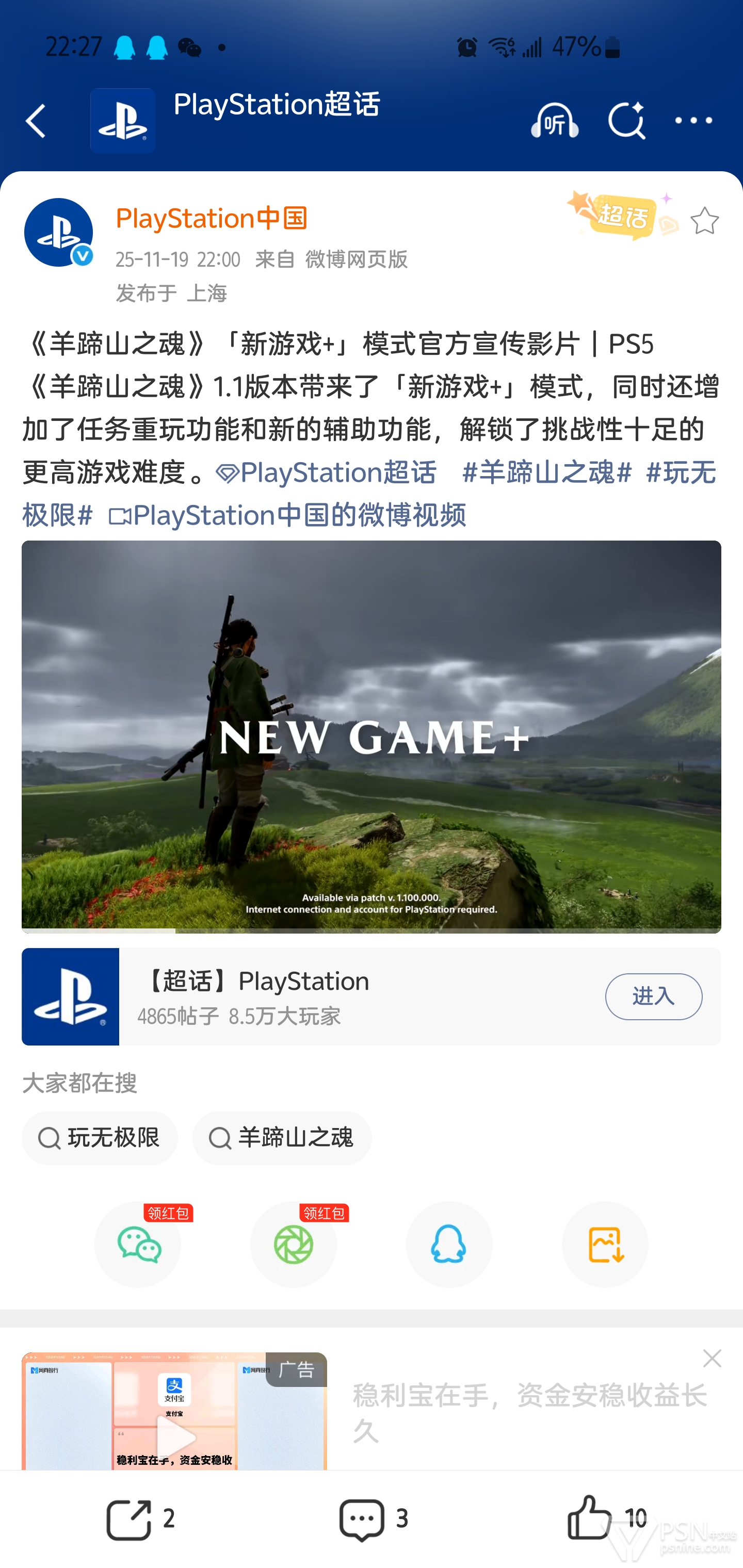Viewport: 743px width, 1568px height.
Task: Open the three-dot more options menu
Action: [x=693, y=121]
